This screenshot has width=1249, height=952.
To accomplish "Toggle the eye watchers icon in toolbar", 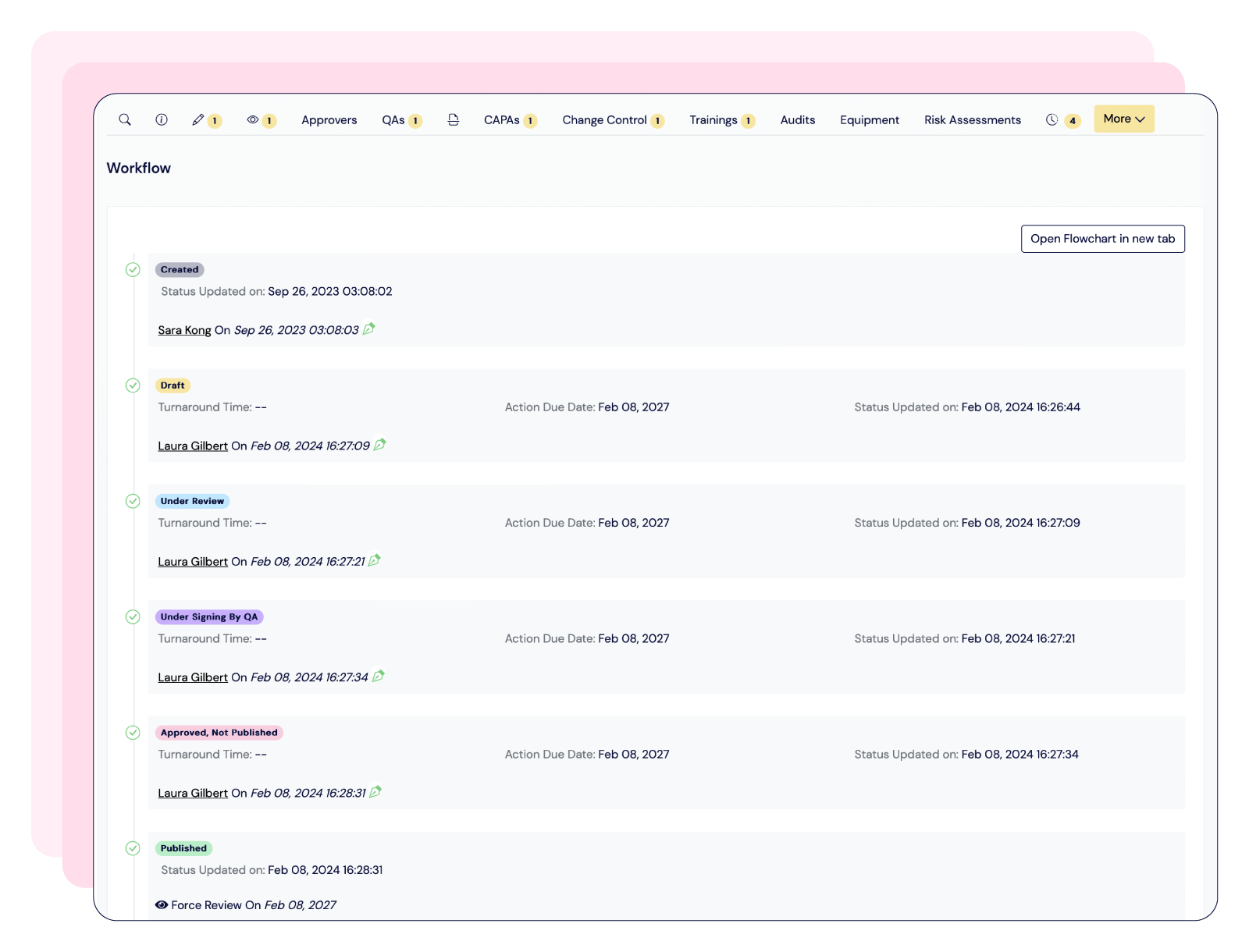I will 253,119.
